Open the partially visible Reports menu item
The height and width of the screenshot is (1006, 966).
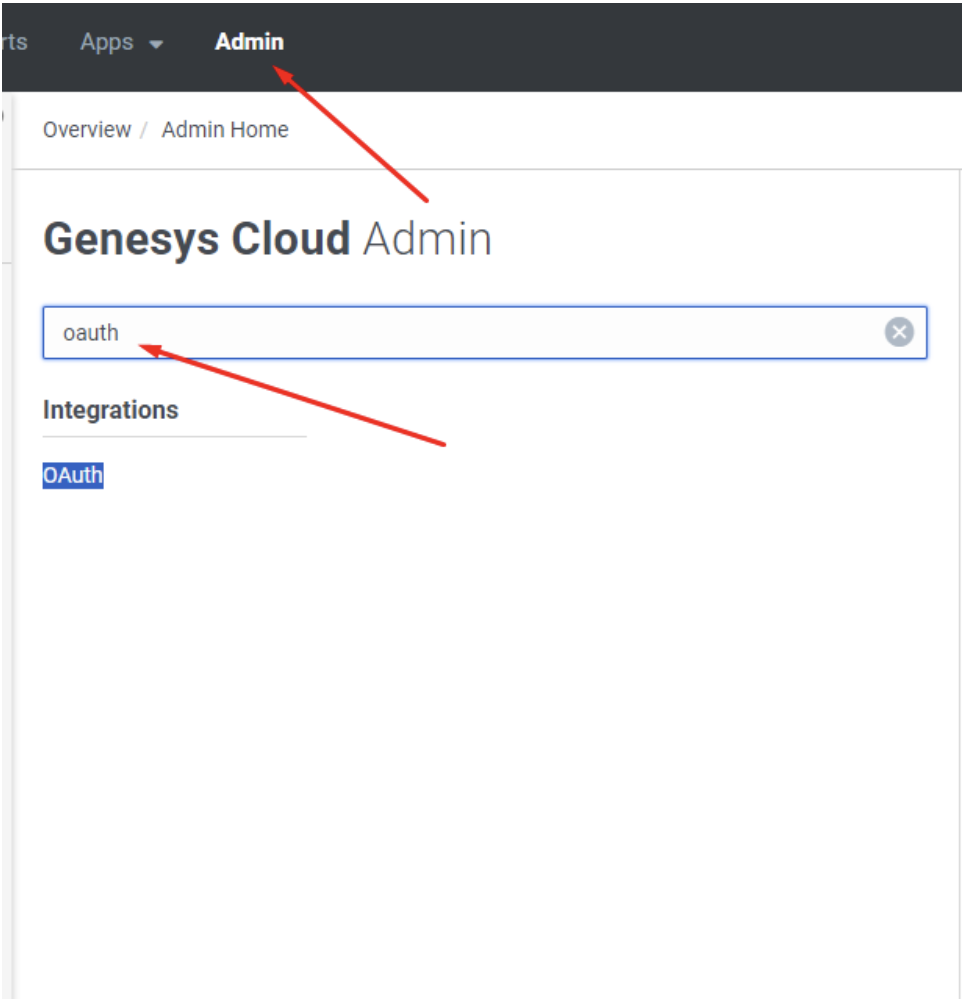coord(14,42)
